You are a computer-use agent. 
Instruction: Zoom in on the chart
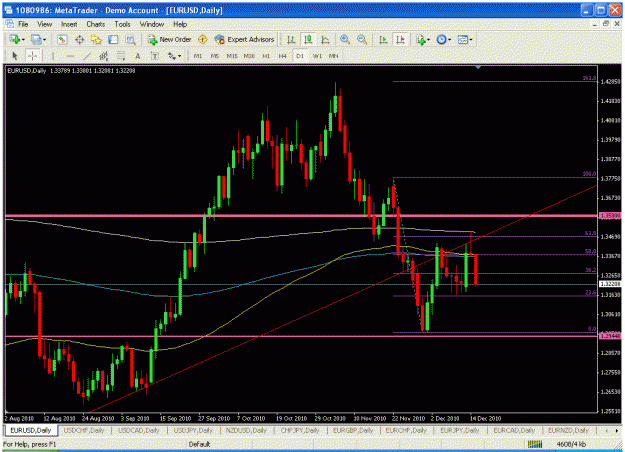tap(345, 39)
